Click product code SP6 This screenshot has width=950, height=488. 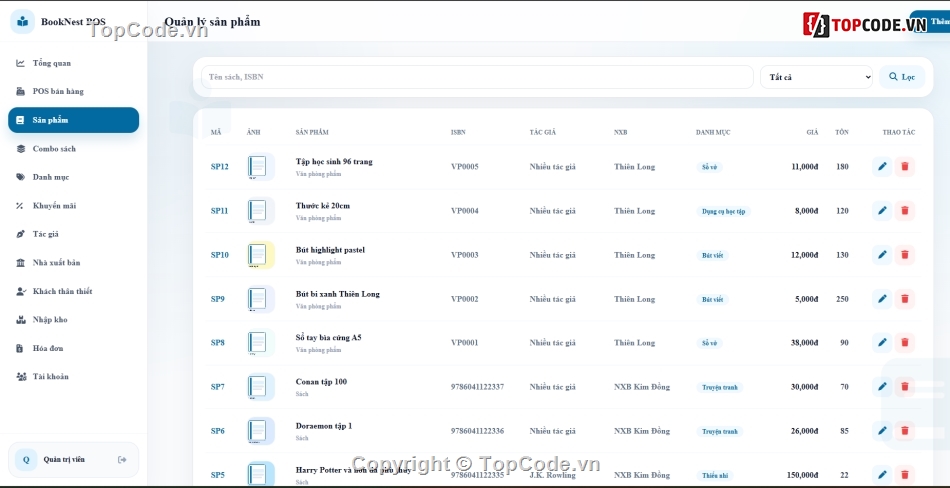(x=218, y=431)
